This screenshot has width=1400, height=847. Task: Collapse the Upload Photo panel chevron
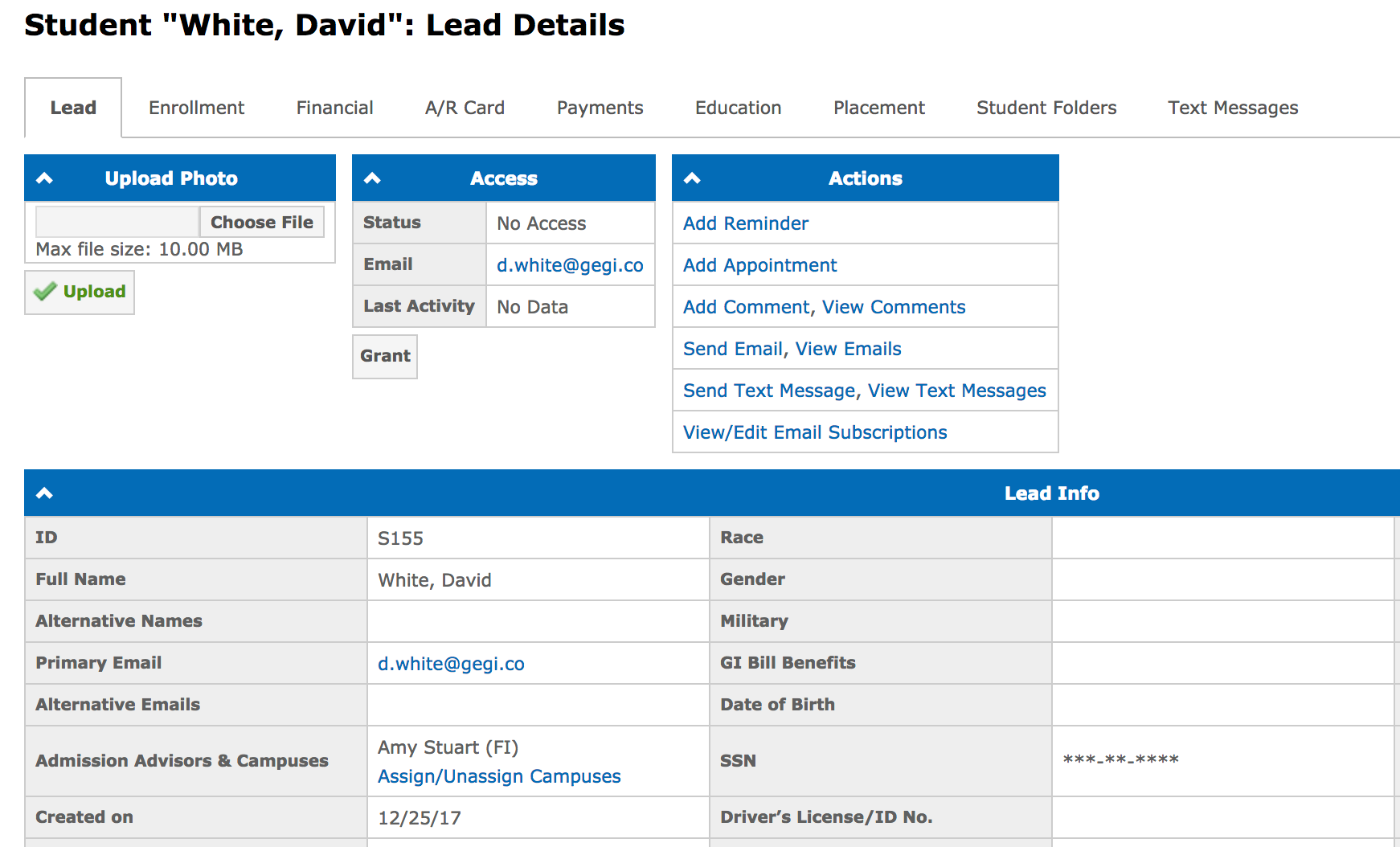coord(45,178)
